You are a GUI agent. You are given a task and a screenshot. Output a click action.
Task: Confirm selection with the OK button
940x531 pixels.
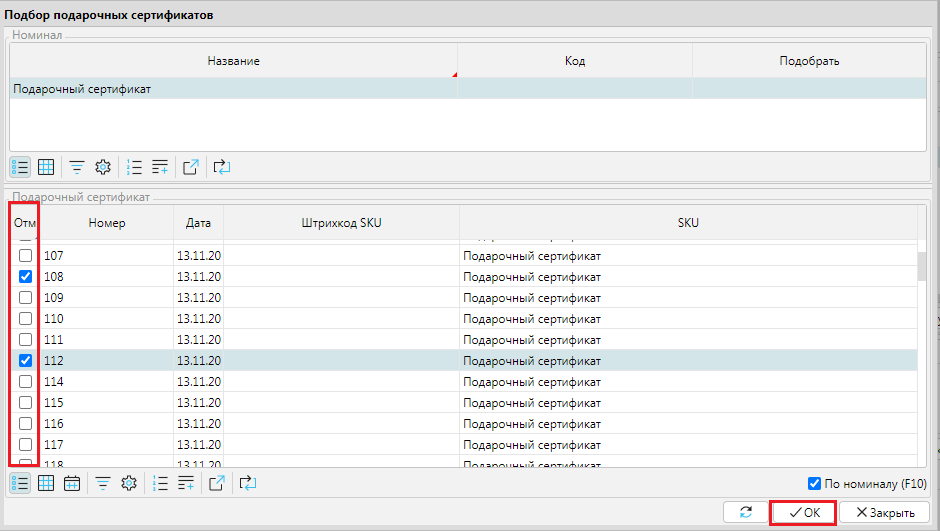[803, 513]
